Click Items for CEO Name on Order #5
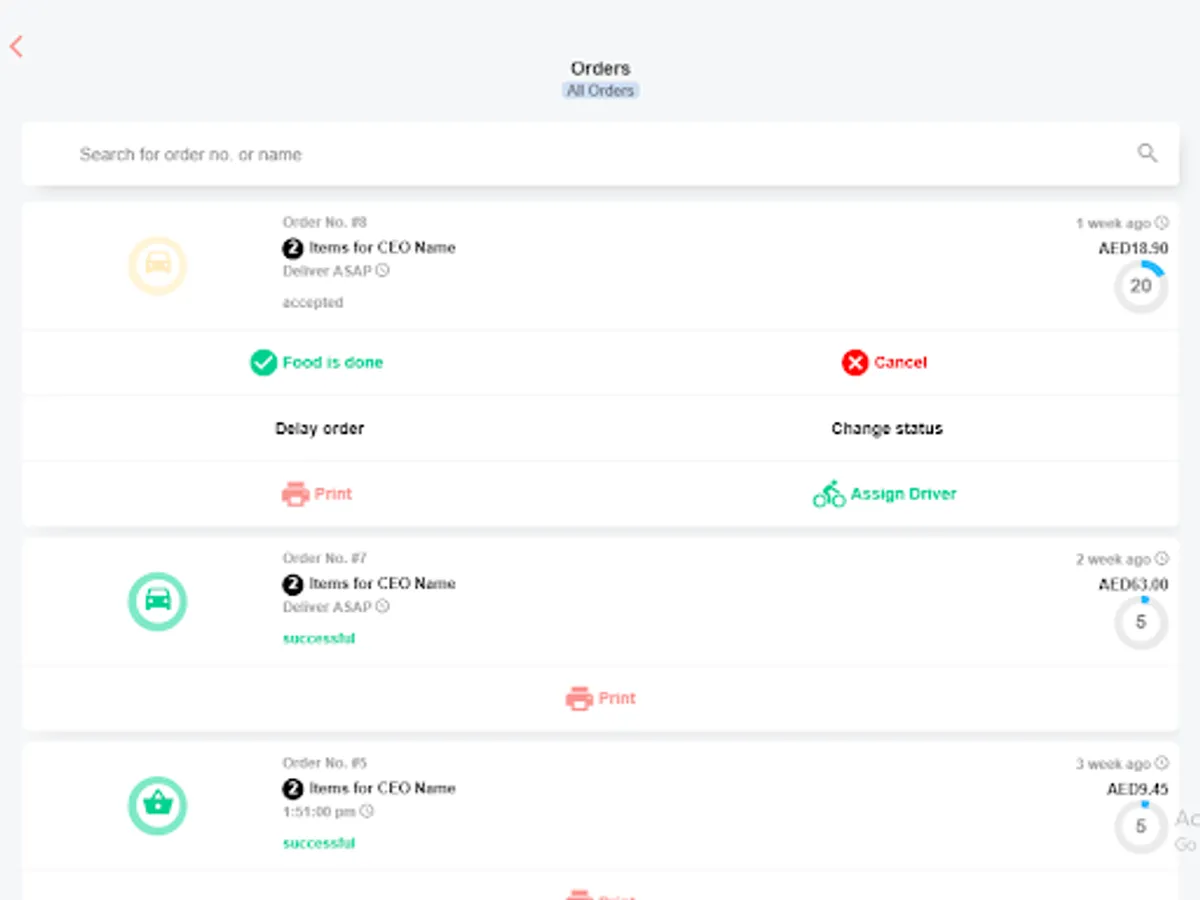 pyautogui.click(x=382, y=788)
